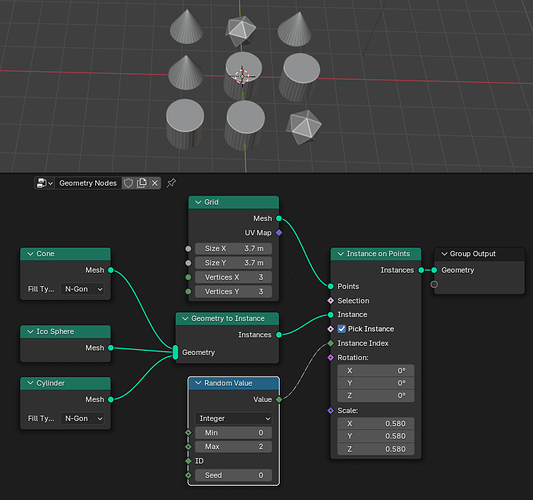Collapse the Cone node

pos(30,254)
